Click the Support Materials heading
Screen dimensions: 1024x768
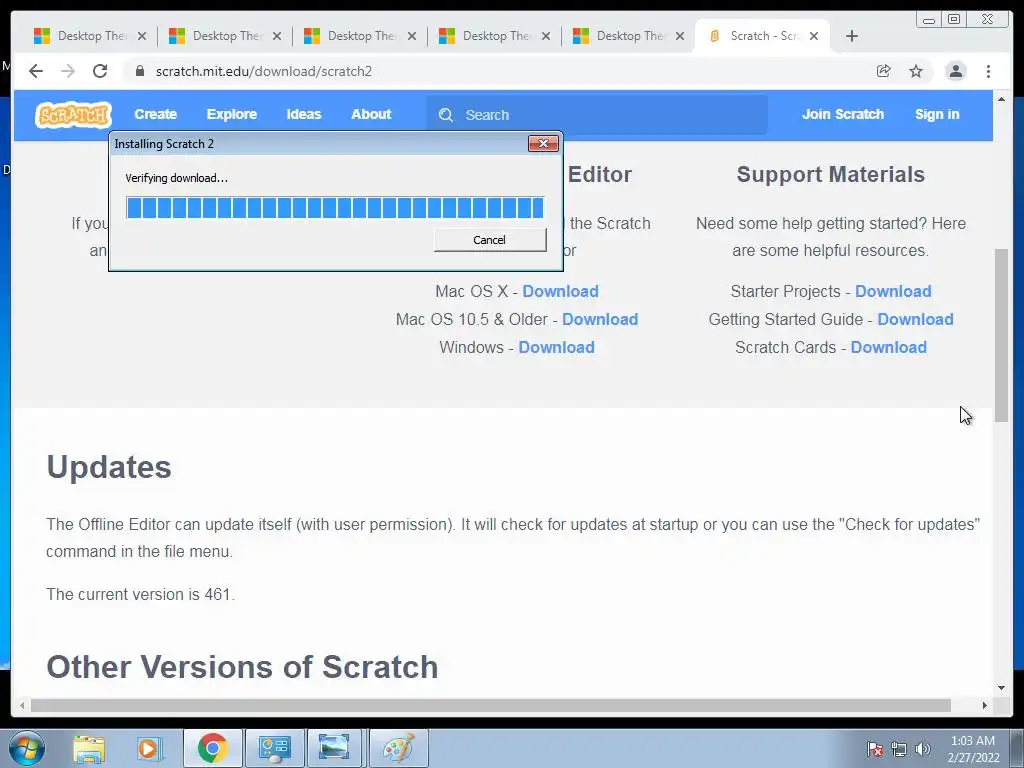[831, 174]
